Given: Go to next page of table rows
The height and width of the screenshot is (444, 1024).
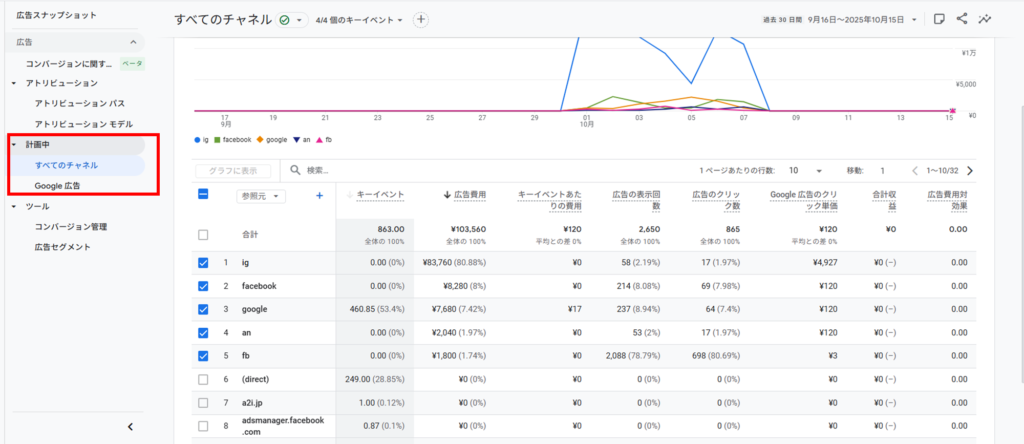Looking at the screenshot, I should click(x=969, y=171).
